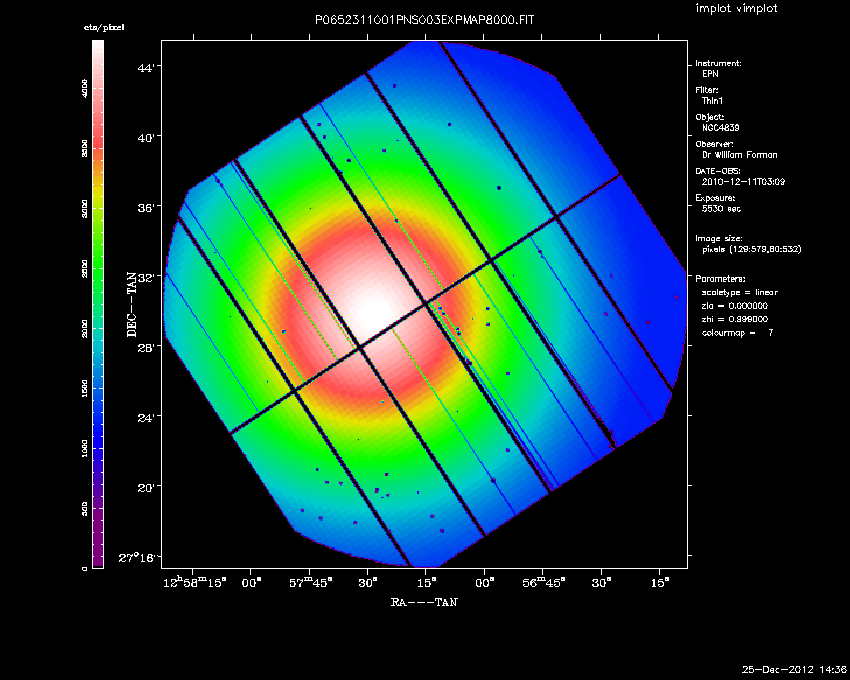Select the 'DATE-OBS:' label

click(718, 171)
